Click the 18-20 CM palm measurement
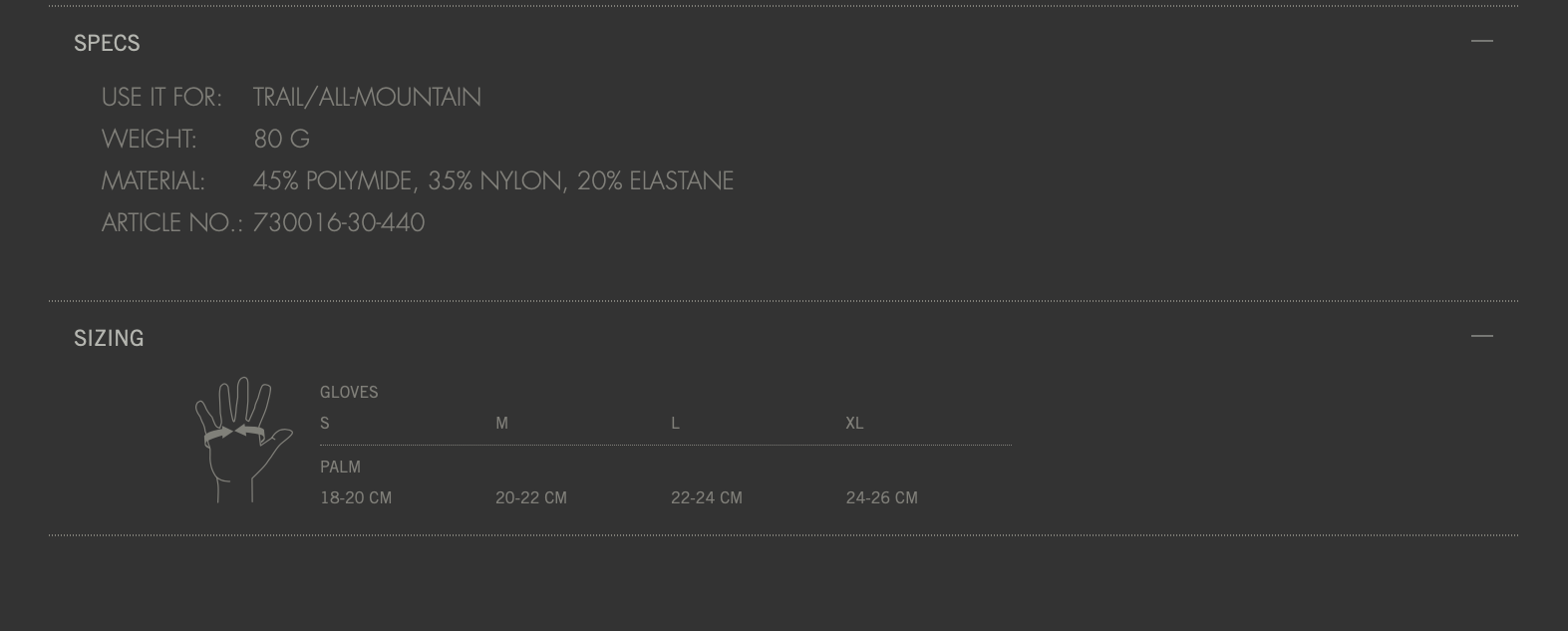The image size is (1568, 631). [x=356, y=497]
